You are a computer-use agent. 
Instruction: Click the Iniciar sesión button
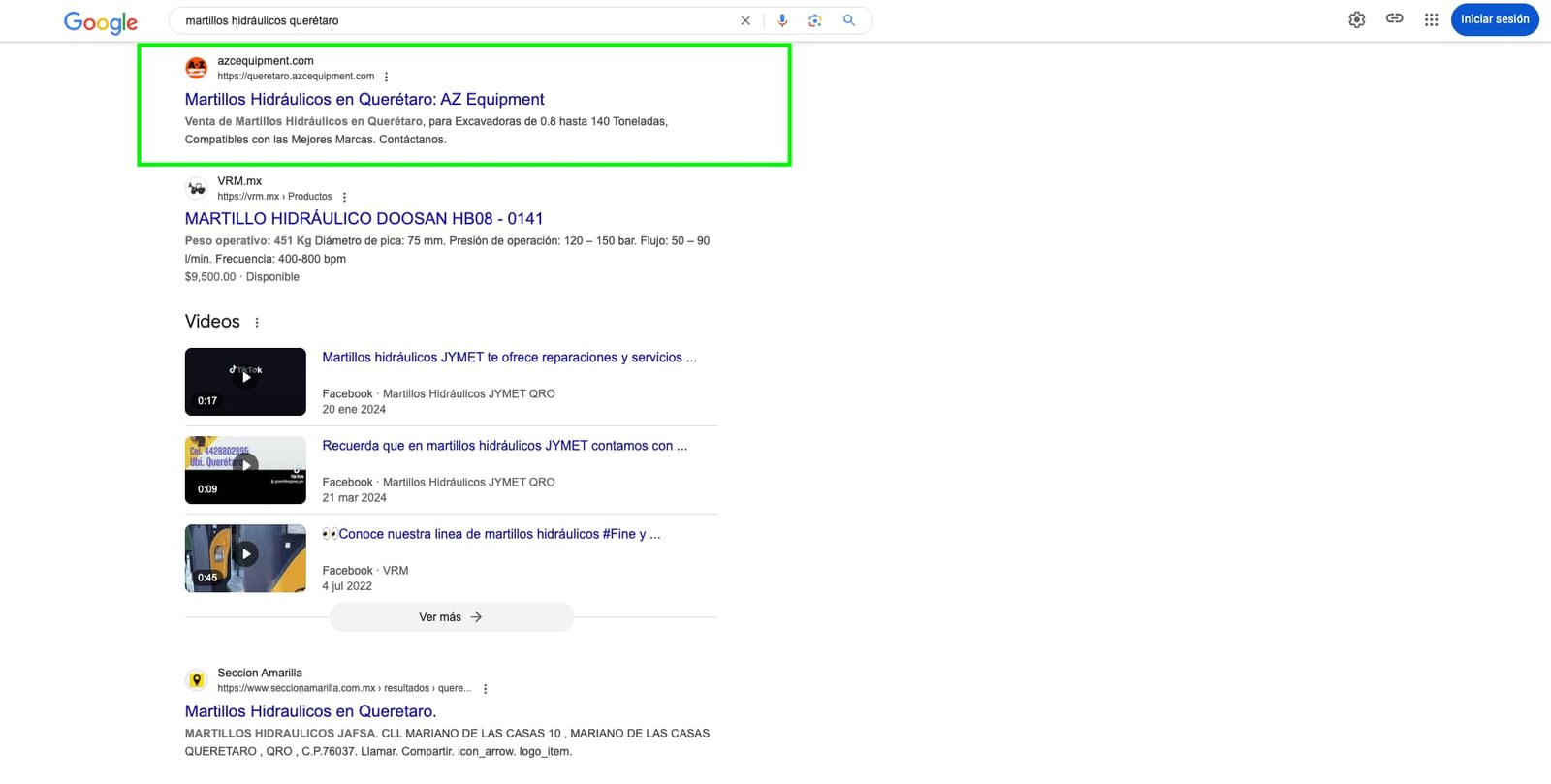point(1495,19)
